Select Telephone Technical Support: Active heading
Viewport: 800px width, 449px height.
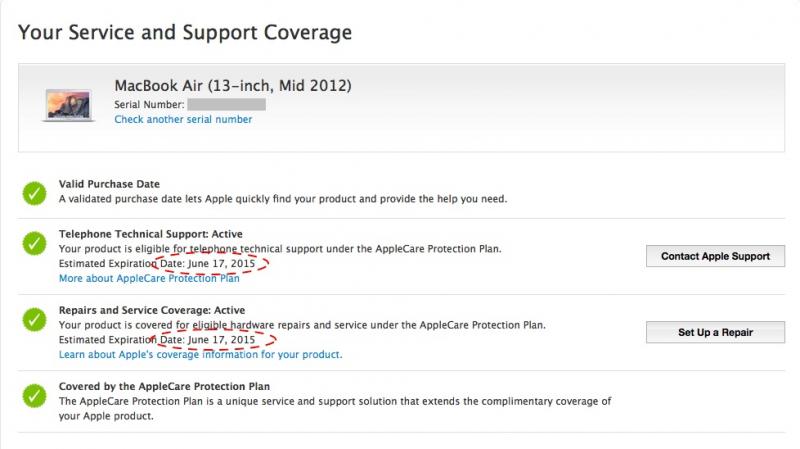point(151,234)
